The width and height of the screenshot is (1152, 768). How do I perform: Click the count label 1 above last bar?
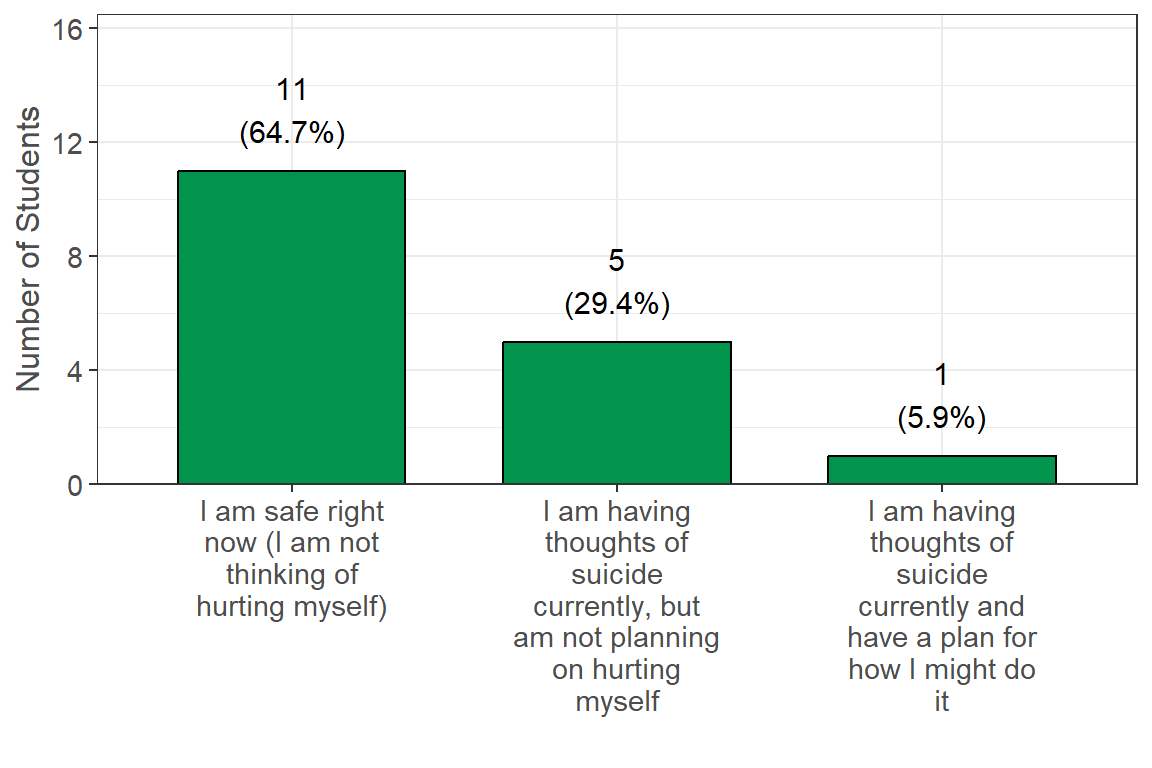[941, 375]
